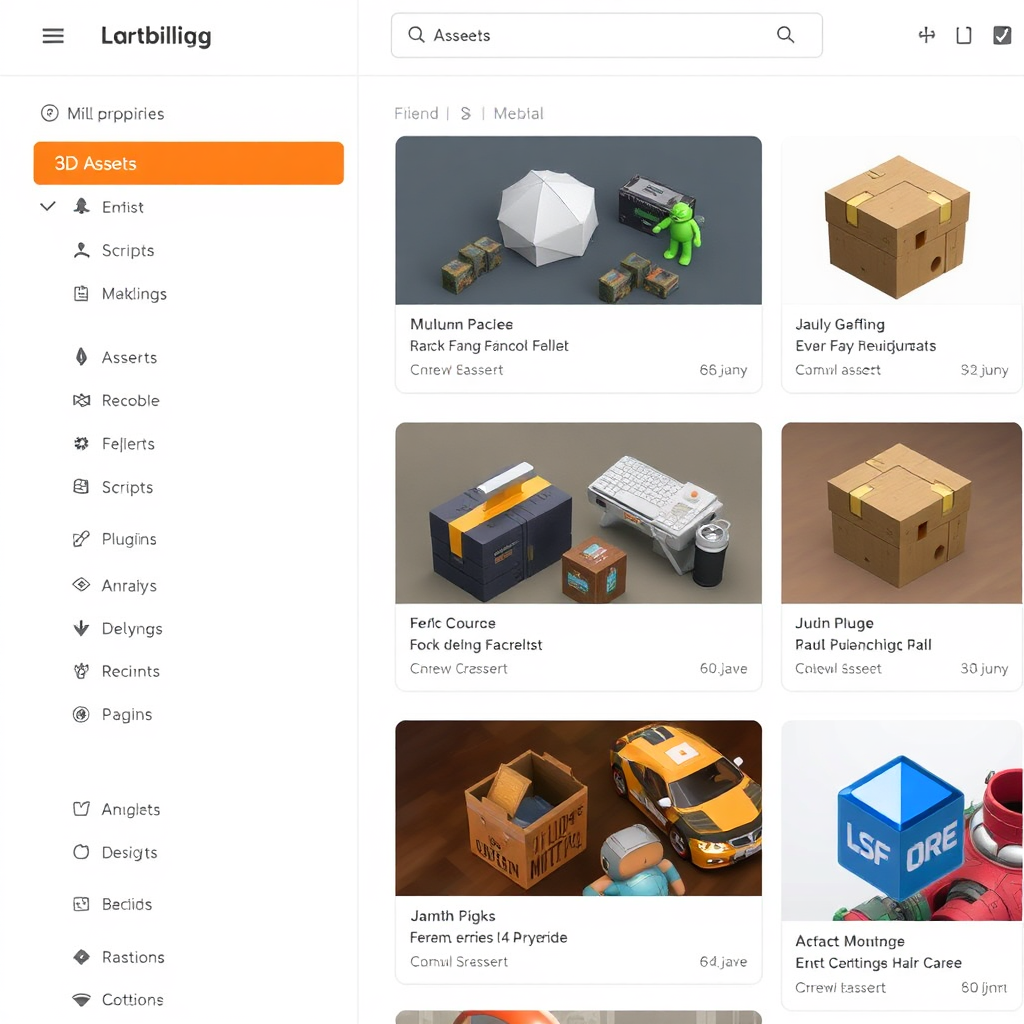Click the Cottions wifi-shaped icon
Screen dimensions: 1024x1024
(82, 999)
